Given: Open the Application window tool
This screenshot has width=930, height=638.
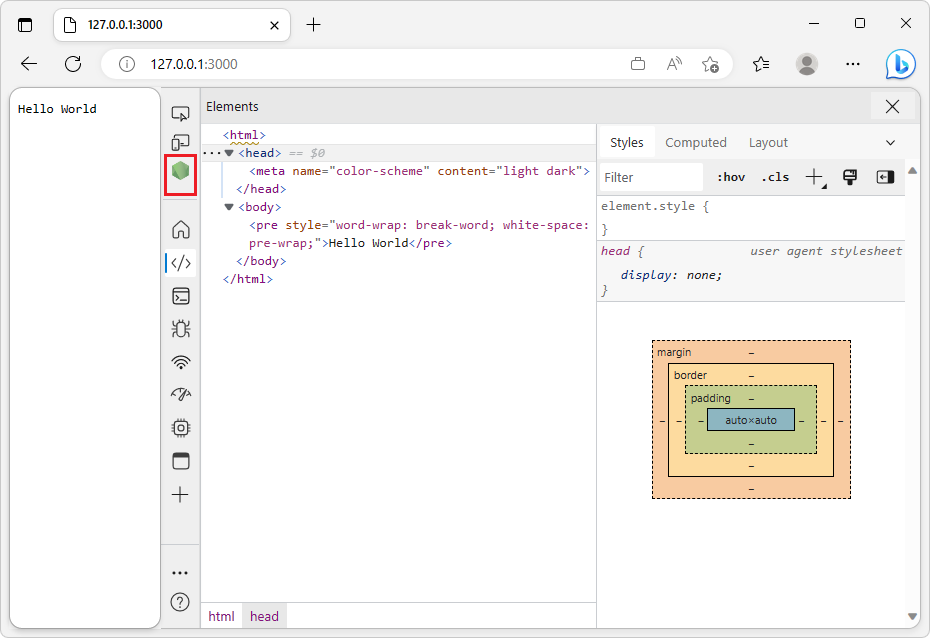Looking at the screenshot, I should click(180, 461).
